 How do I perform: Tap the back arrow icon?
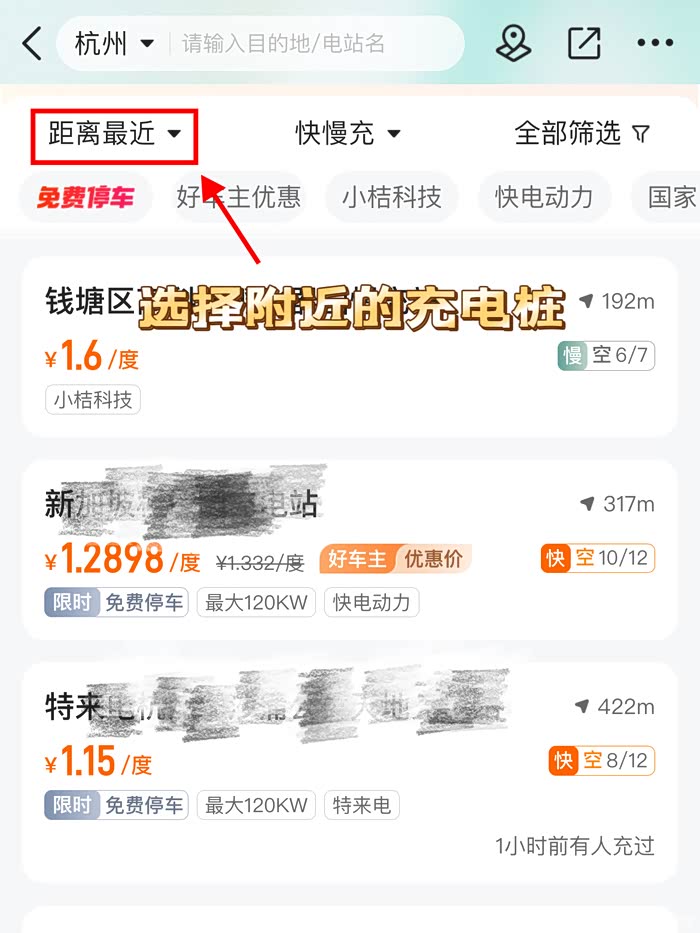point(32,43)
